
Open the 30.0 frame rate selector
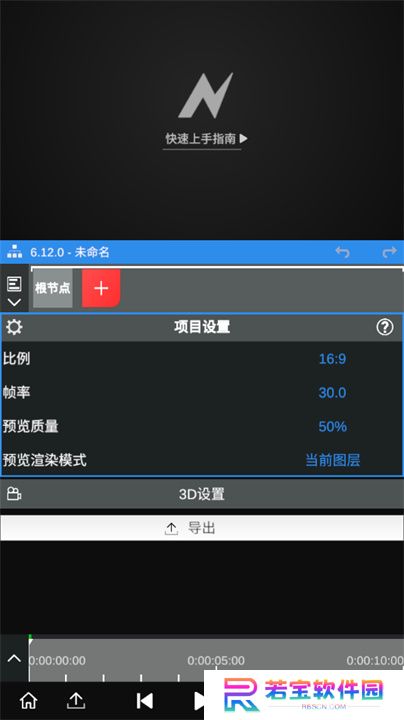332,393
